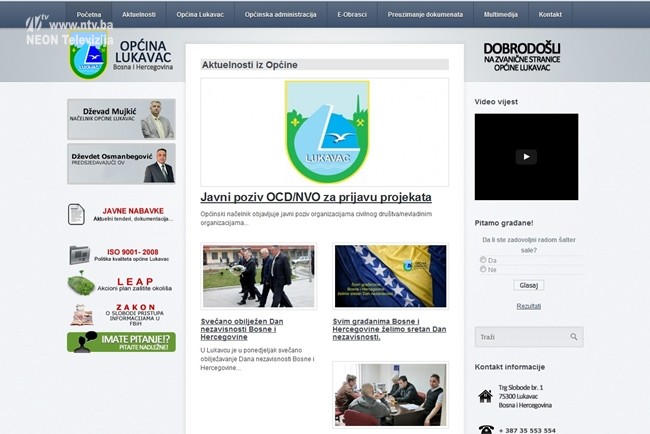Open LEAP environmental action plan banner
Image resolution: width=650 pixels, height=434 pixels.
pyautogui.click(x=121, y=285)
